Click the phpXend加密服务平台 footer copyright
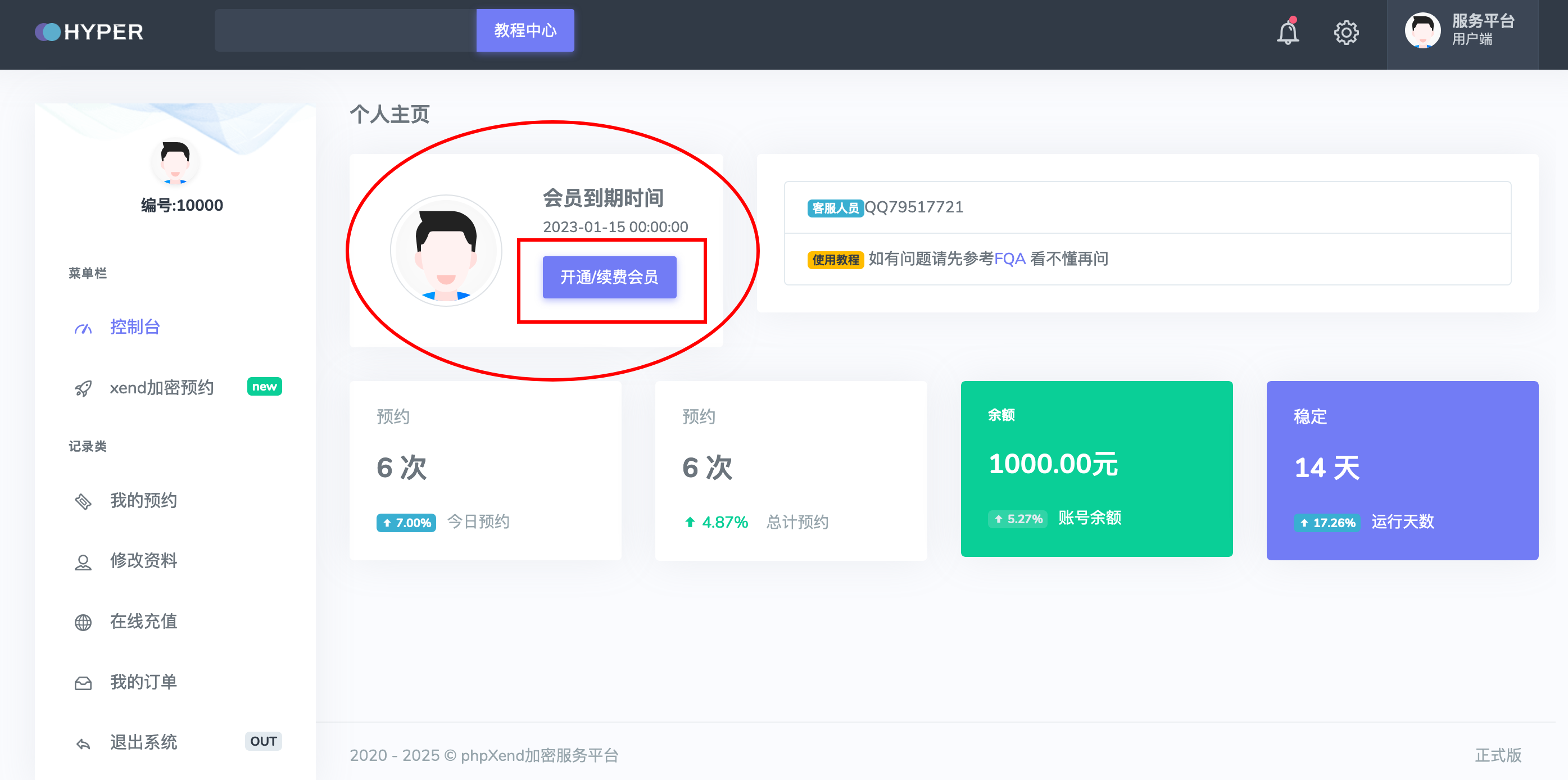1568x780 pixels. tap(484, 755)
